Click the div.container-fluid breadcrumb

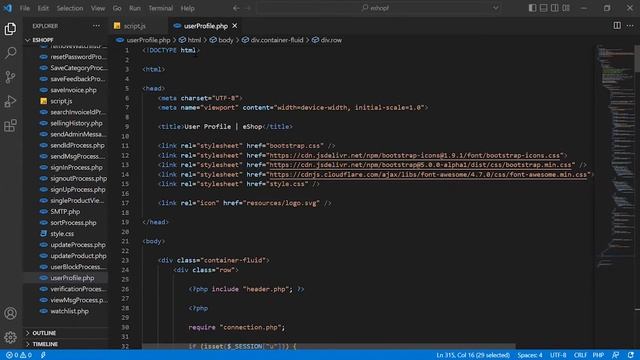pyautogui.click(x=273, y=40)
